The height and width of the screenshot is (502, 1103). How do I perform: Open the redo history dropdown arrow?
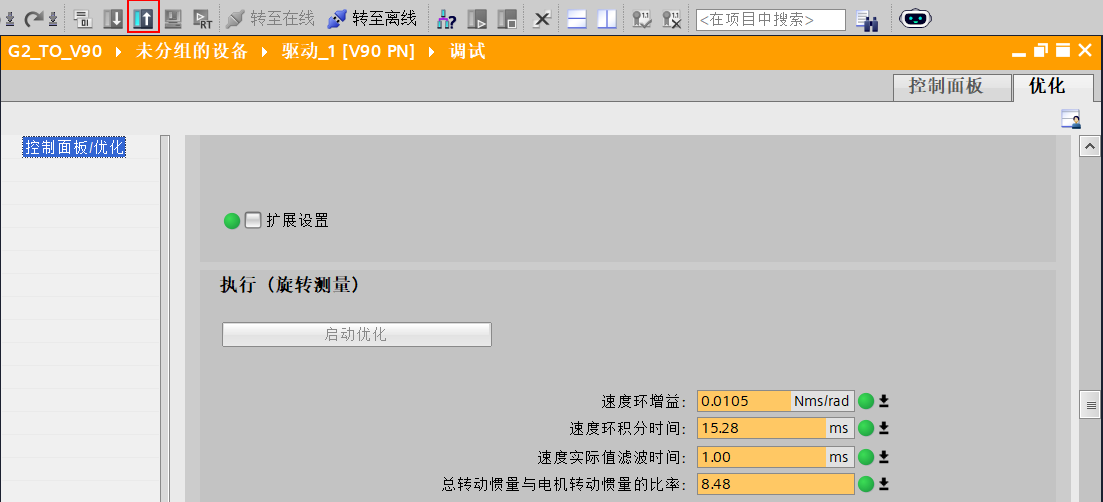point(53,20)
